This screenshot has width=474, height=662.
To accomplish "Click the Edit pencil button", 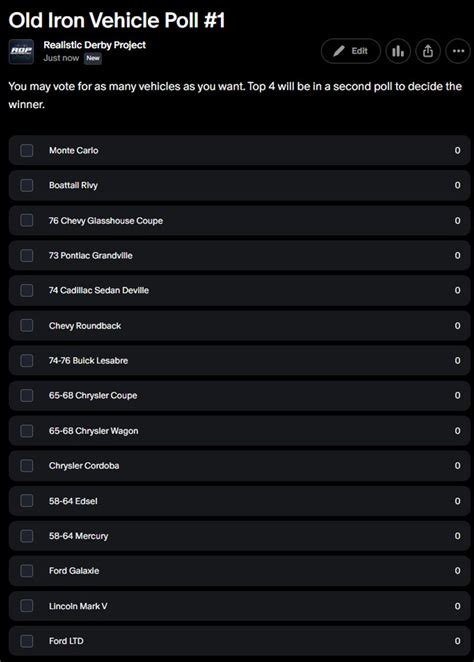I will (x=351, y=51).
